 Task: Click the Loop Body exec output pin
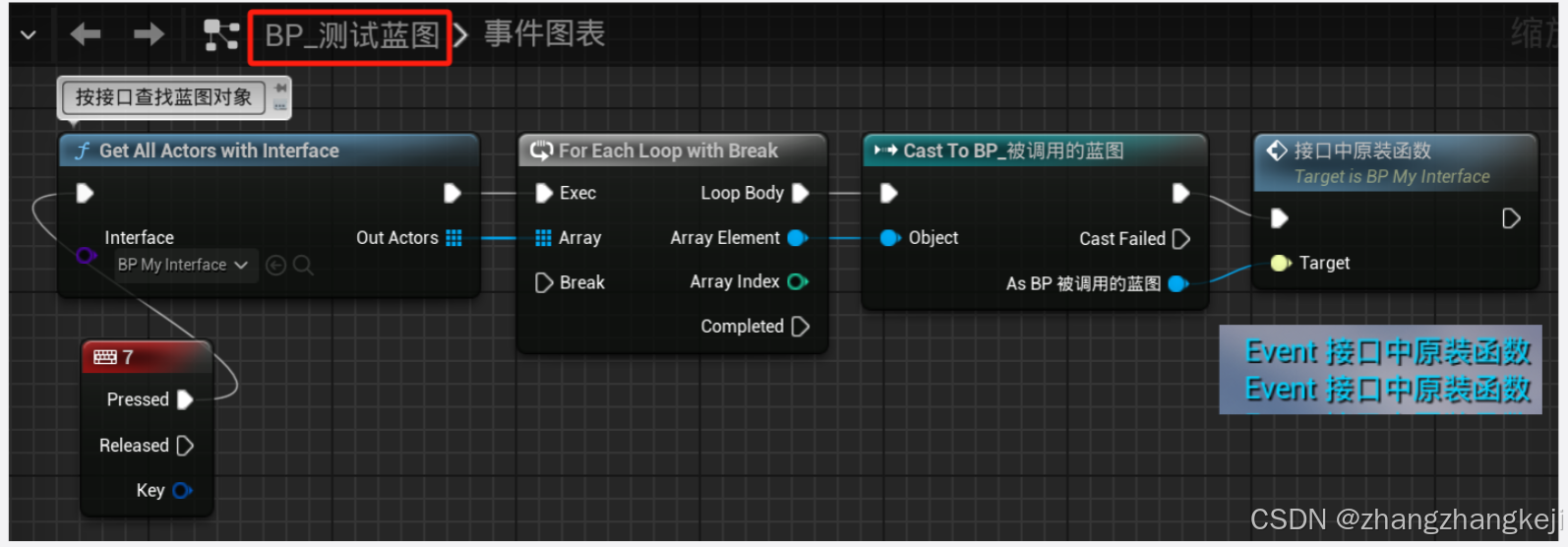[800, 193]
